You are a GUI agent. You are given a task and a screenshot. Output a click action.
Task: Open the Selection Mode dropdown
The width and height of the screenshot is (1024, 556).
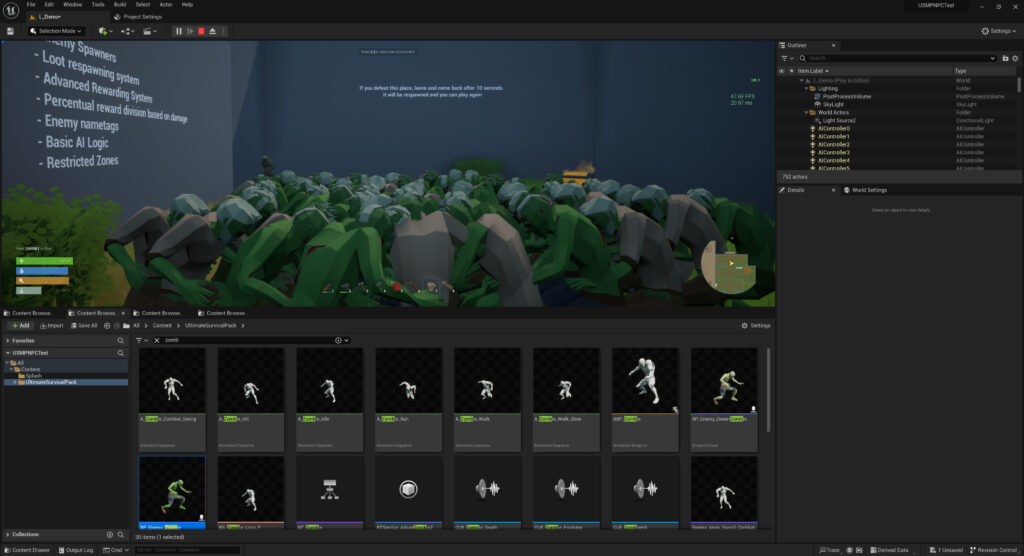pos(56,31)
